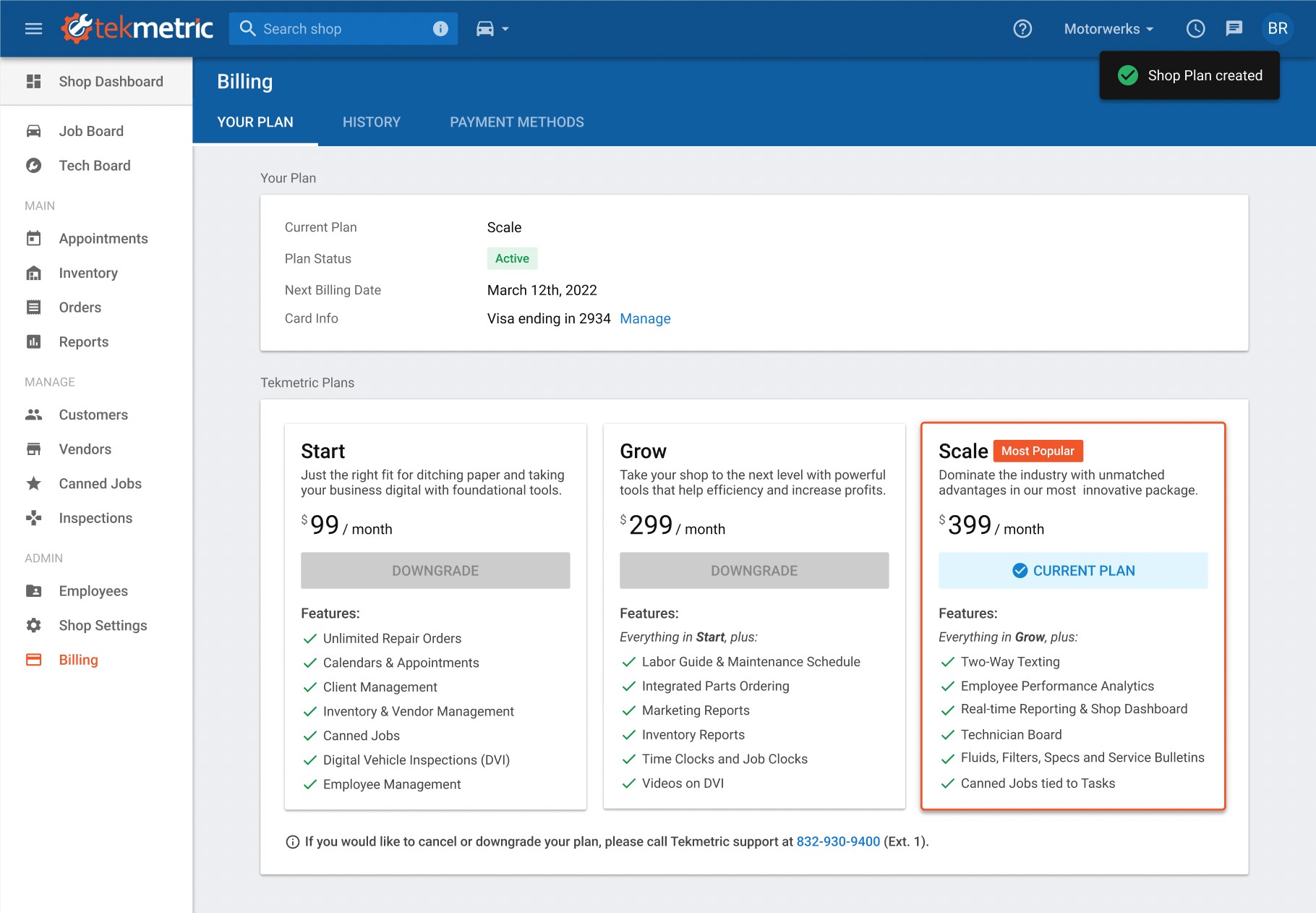Open the hamburger navigation menu
1316x913 pixels.
click(x=33, y=29)
